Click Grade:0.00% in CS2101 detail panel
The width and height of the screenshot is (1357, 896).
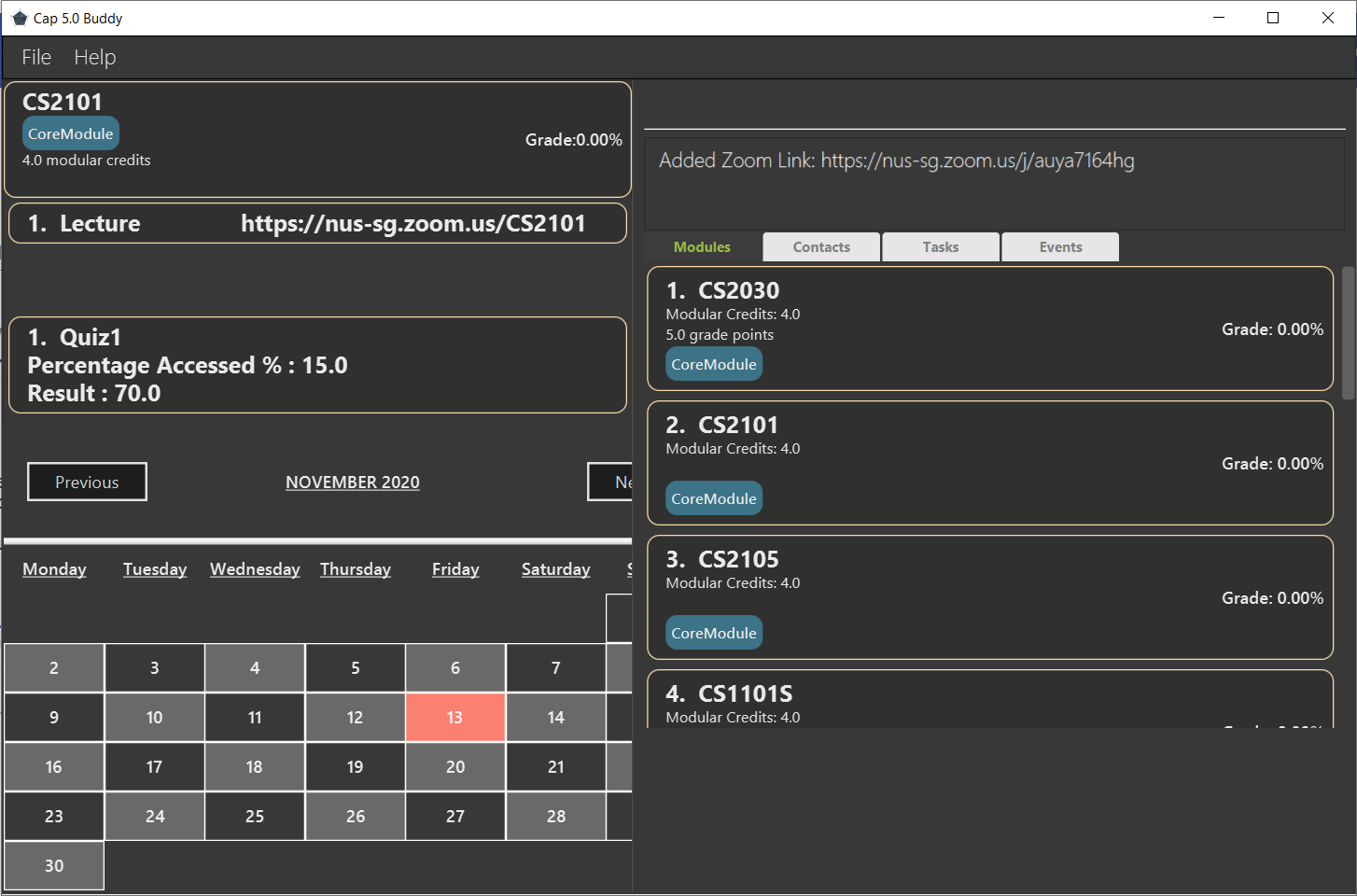click(x=574, y=140)
